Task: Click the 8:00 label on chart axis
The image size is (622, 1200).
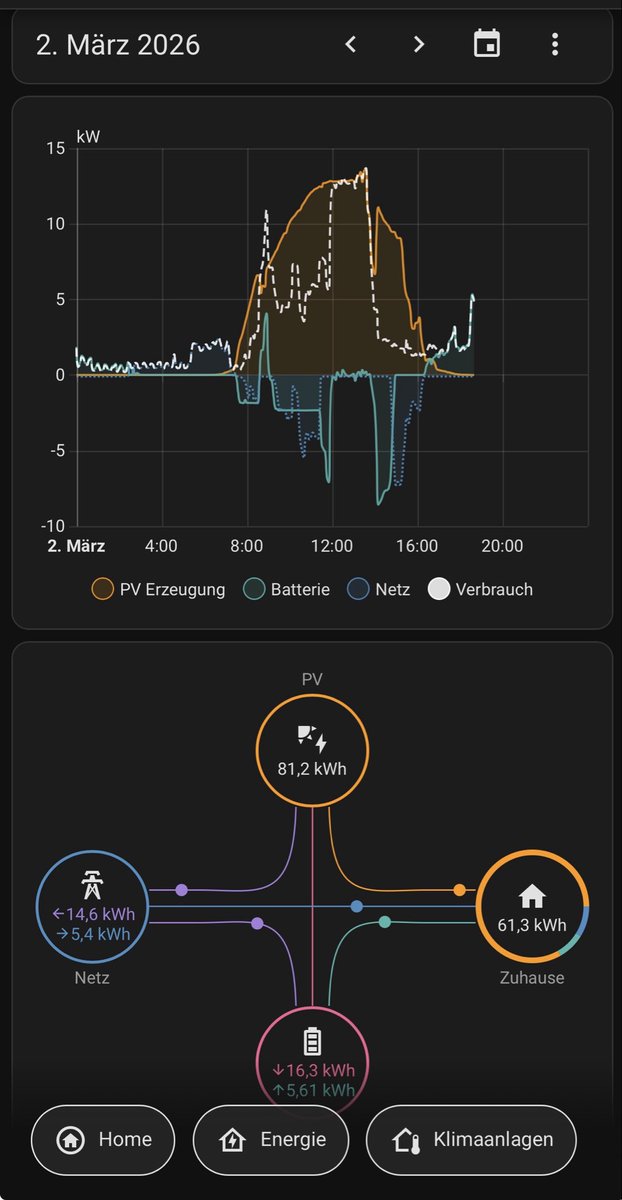Action: point(246,546)
